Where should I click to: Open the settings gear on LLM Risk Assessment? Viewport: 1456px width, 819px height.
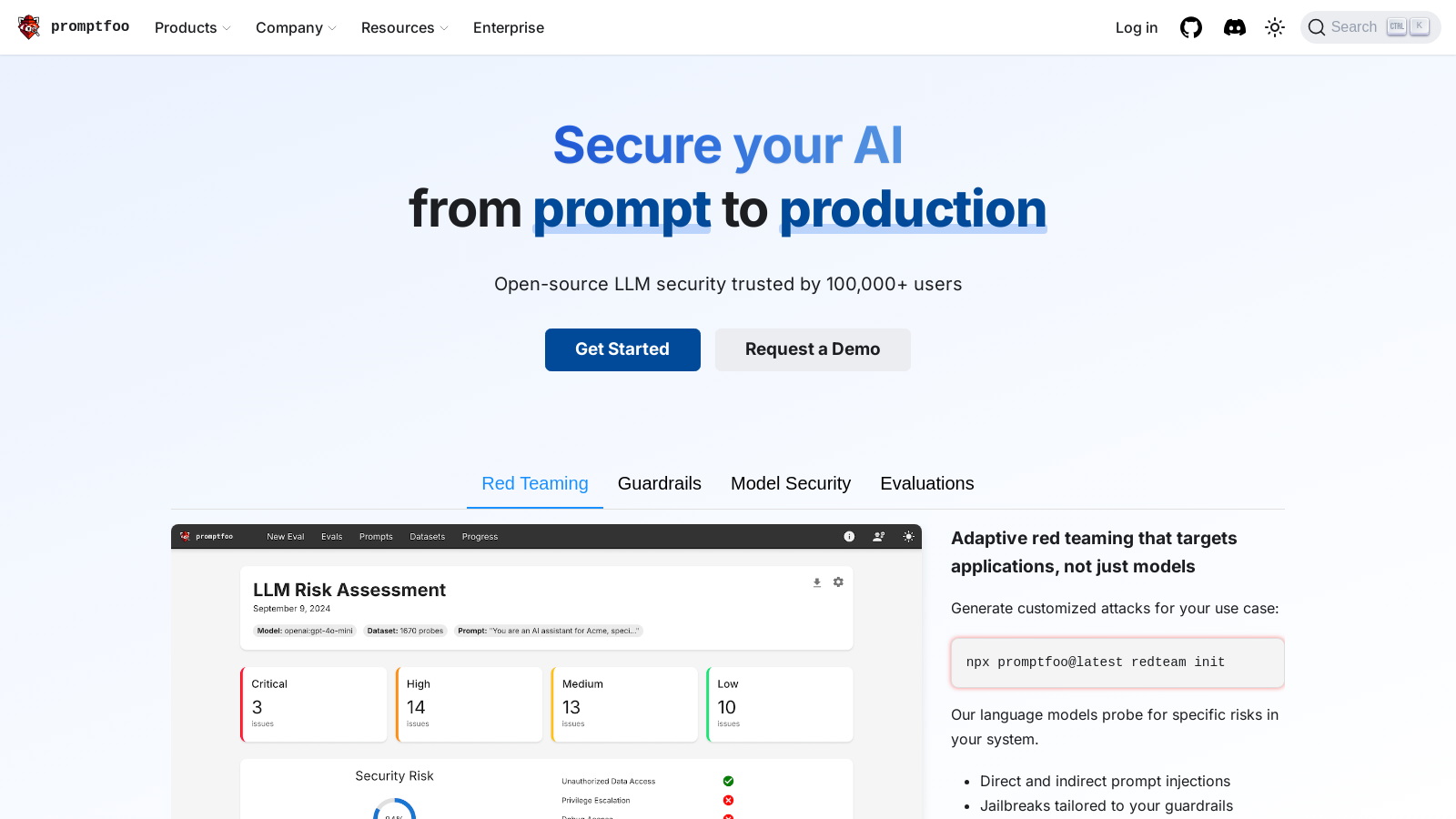(837, 582)
